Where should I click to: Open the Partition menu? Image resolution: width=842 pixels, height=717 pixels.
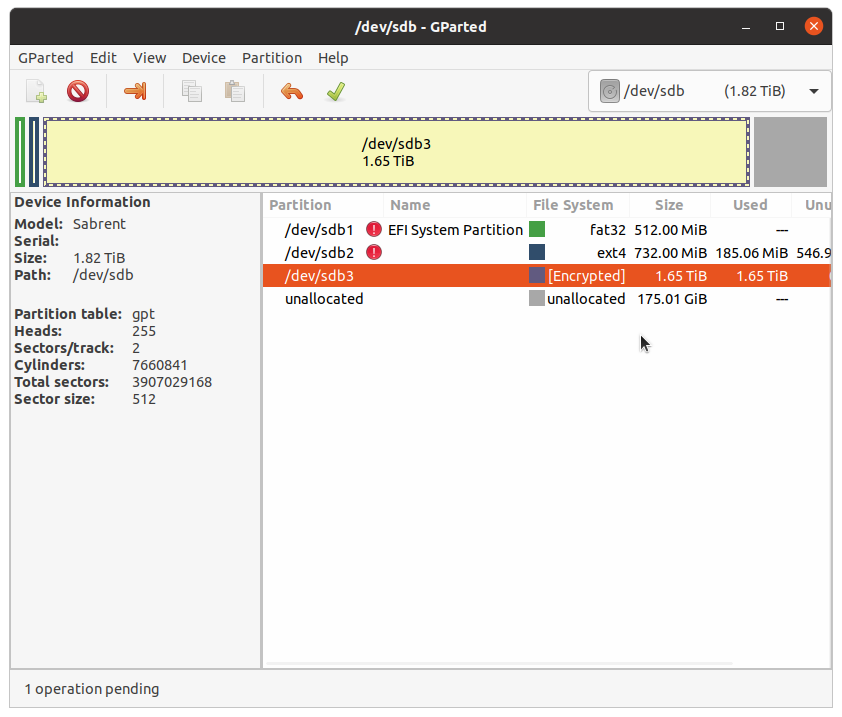point(272,58)
